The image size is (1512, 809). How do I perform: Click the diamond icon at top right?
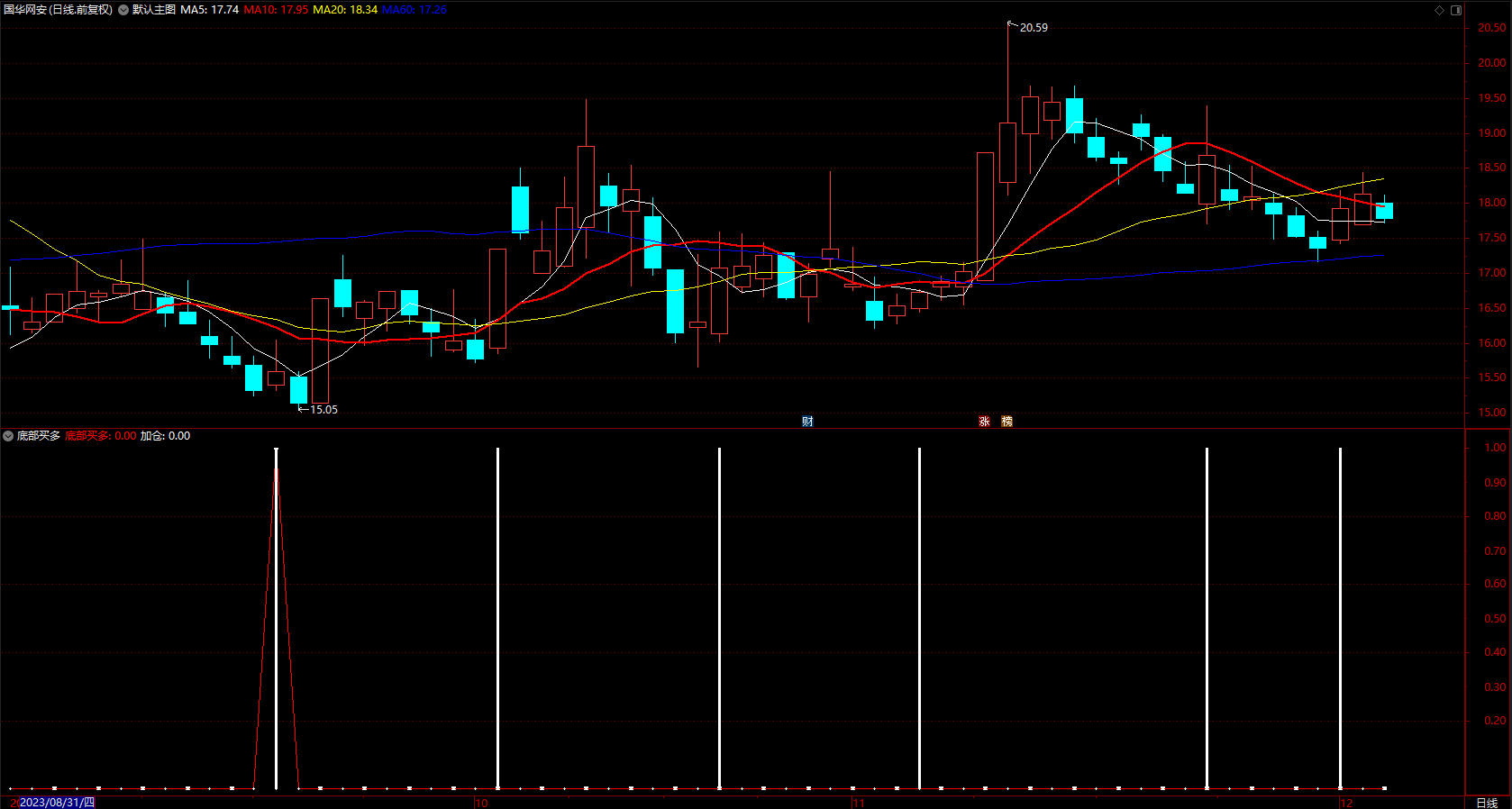point(1439,10)
